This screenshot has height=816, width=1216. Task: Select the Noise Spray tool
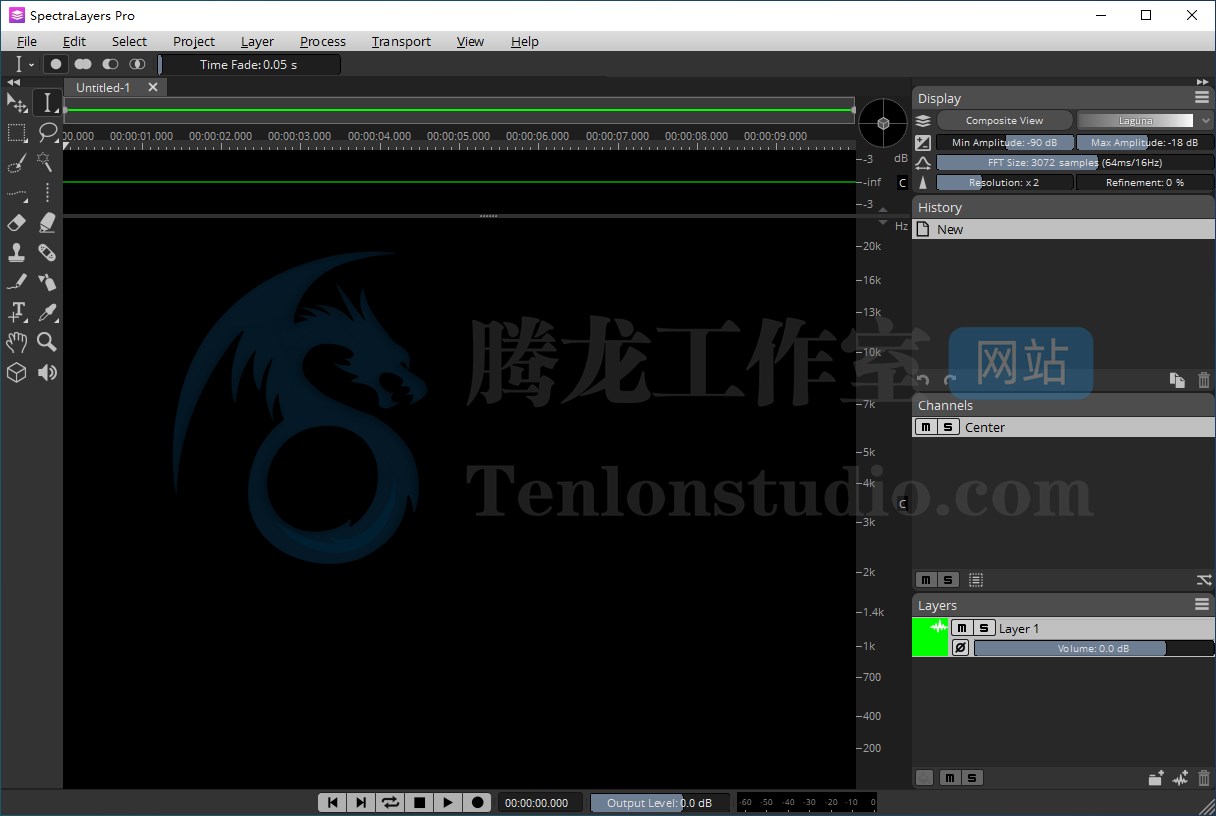click(x=47, y=282)
